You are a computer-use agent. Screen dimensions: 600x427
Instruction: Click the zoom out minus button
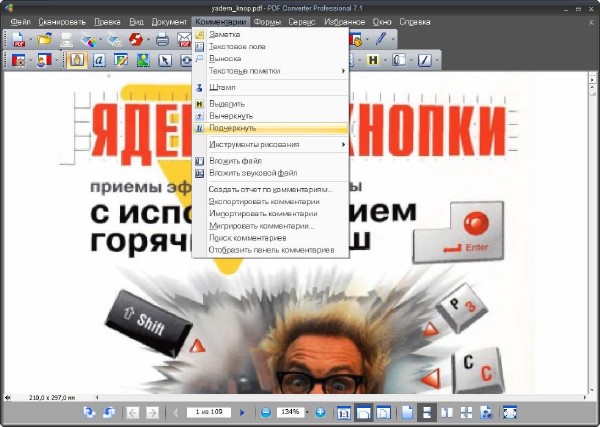pos(266,412)
